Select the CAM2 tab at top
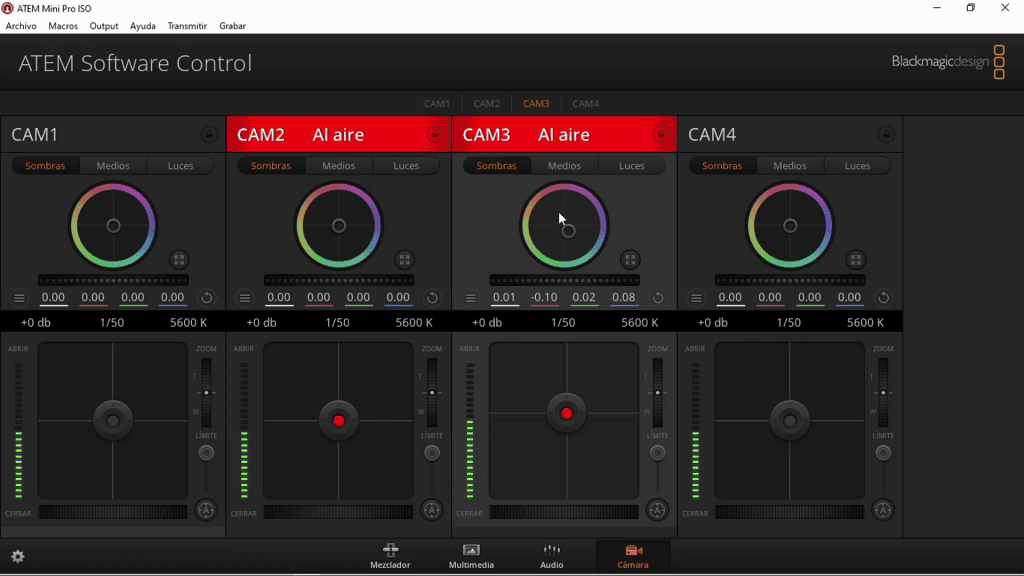The height and width of the screenshot is (576, 1024). point(487,103)
